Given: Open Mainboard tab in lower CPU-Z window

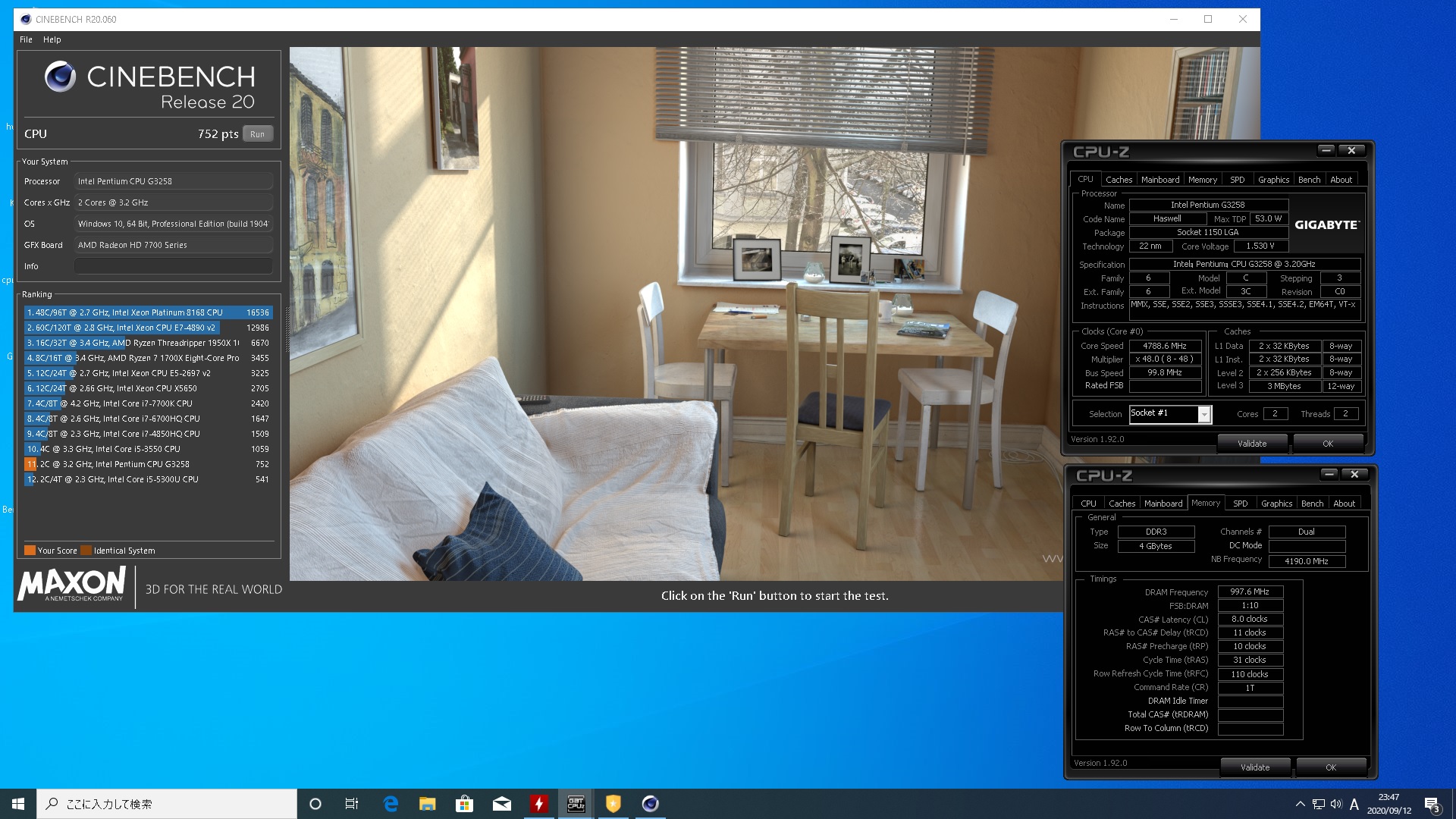Looking at the screenshot, I should pyautogui.click(x=1163, y=504).
